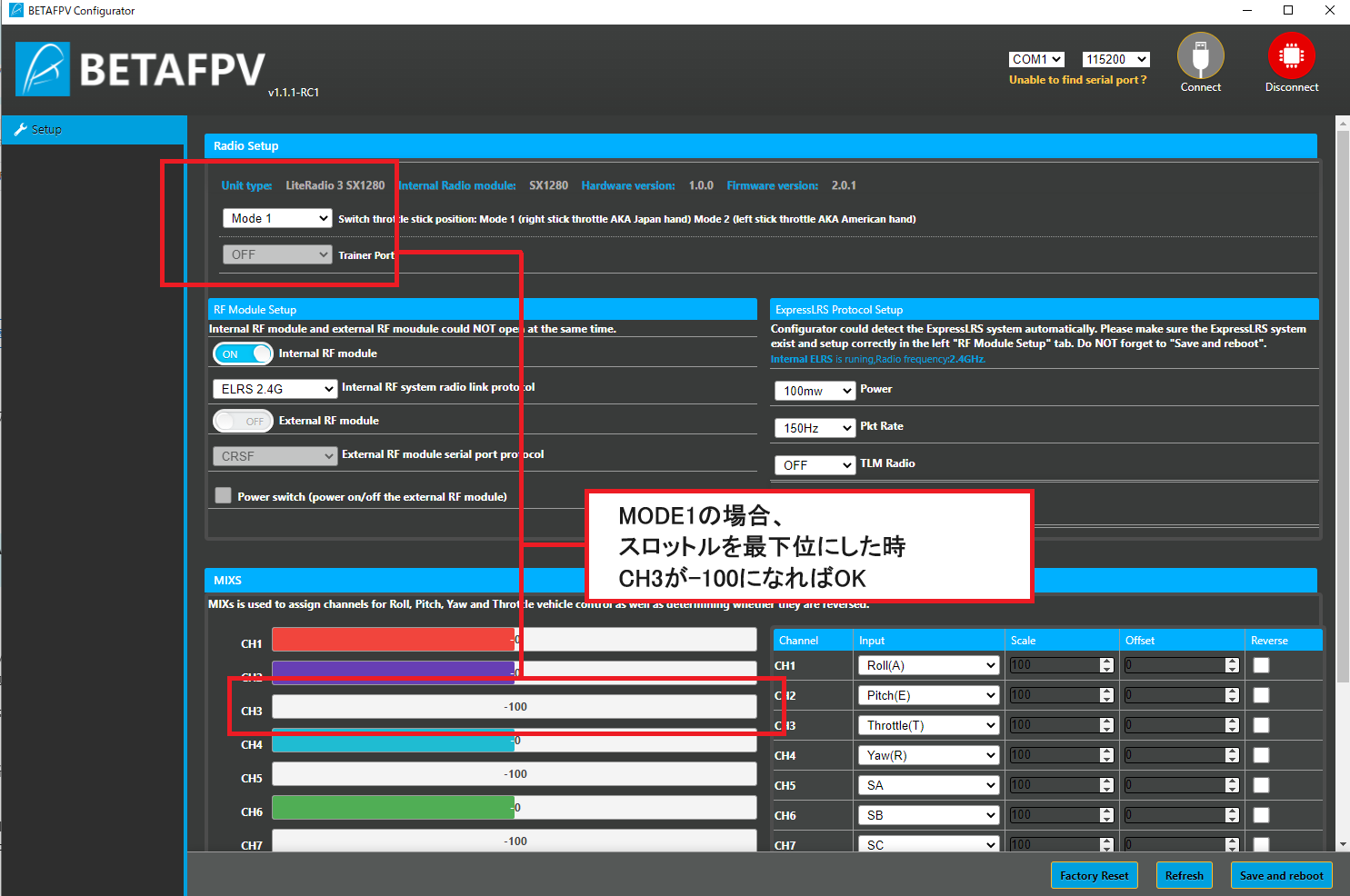The height and width of the screenshot is (896, 1350).
Task: Open the Yaw(R) input dropdown for CH4
Action: pos(929,755)
